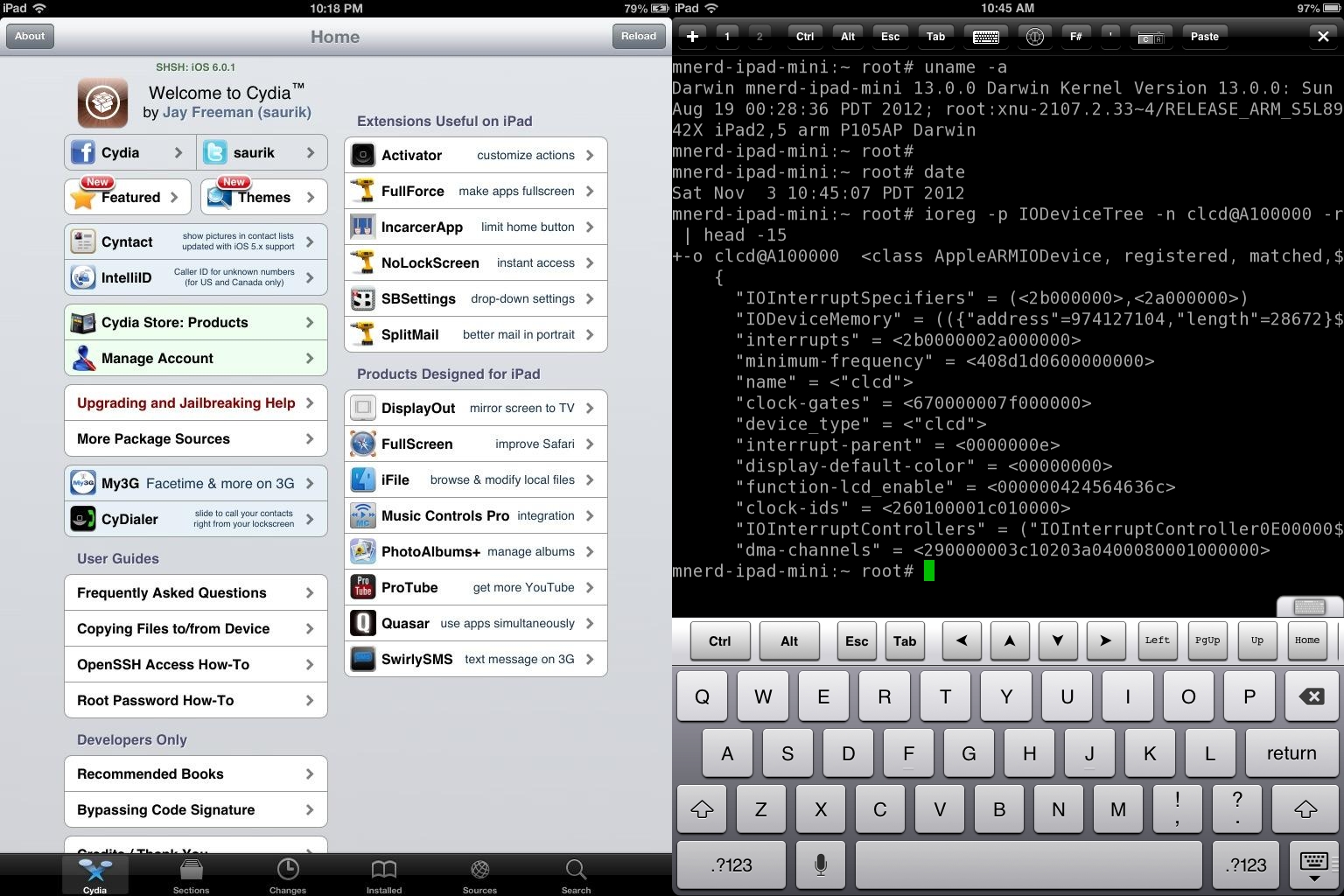Open the Cydia Facebook icon link

83,152
